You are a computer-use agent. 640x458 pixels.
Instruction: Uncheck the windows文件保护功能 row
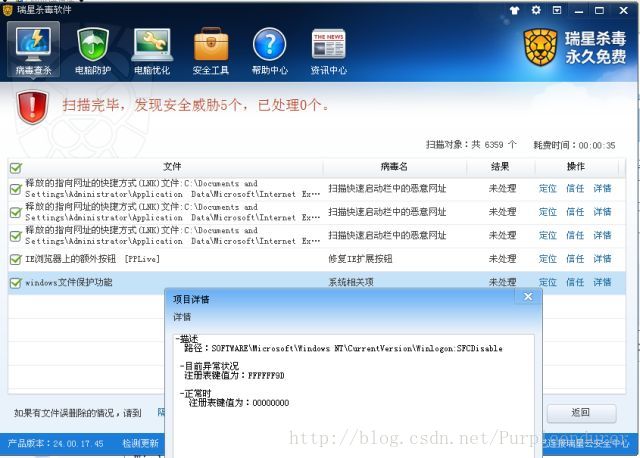(x=16, y=282)
